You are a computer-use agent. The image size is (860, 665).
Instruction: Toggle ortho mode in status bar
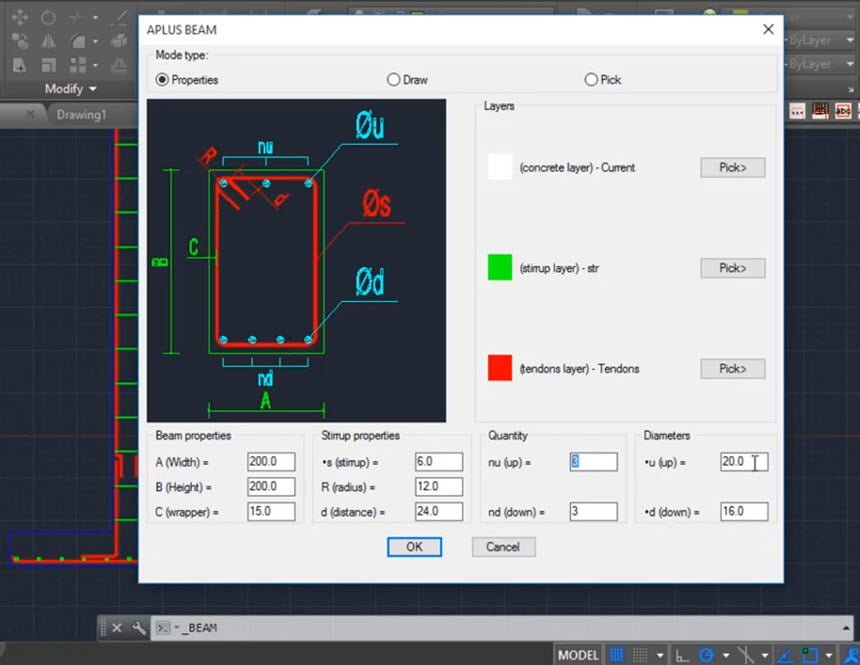(682, 655)
